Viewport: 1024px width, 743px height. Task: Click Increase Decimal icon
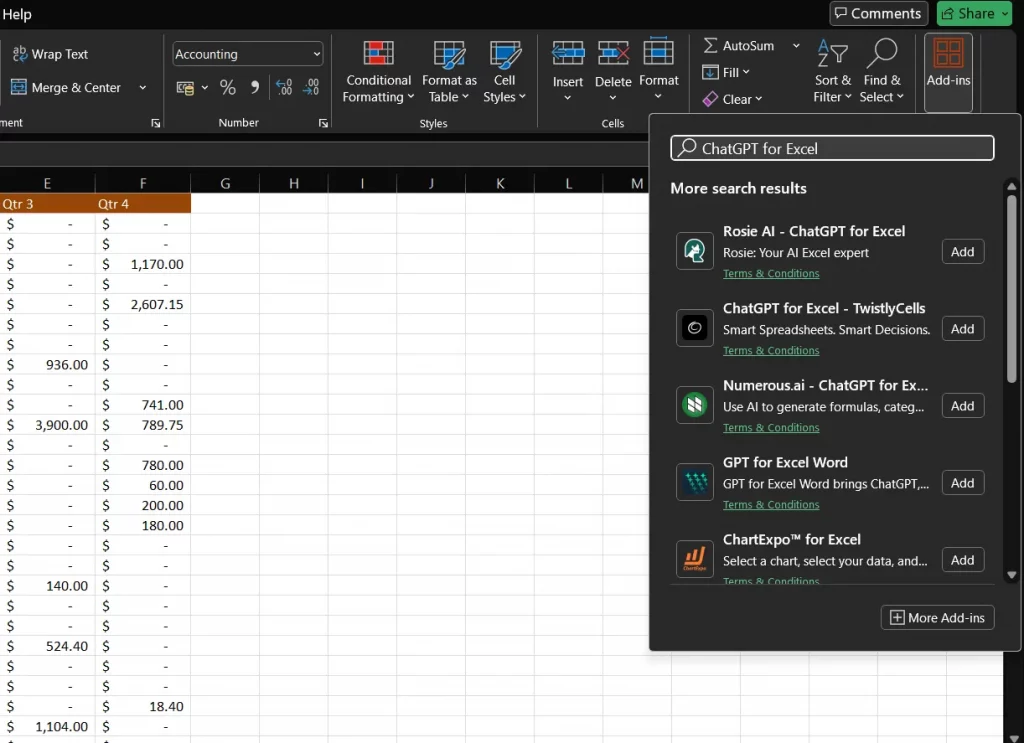pos(284,88)
